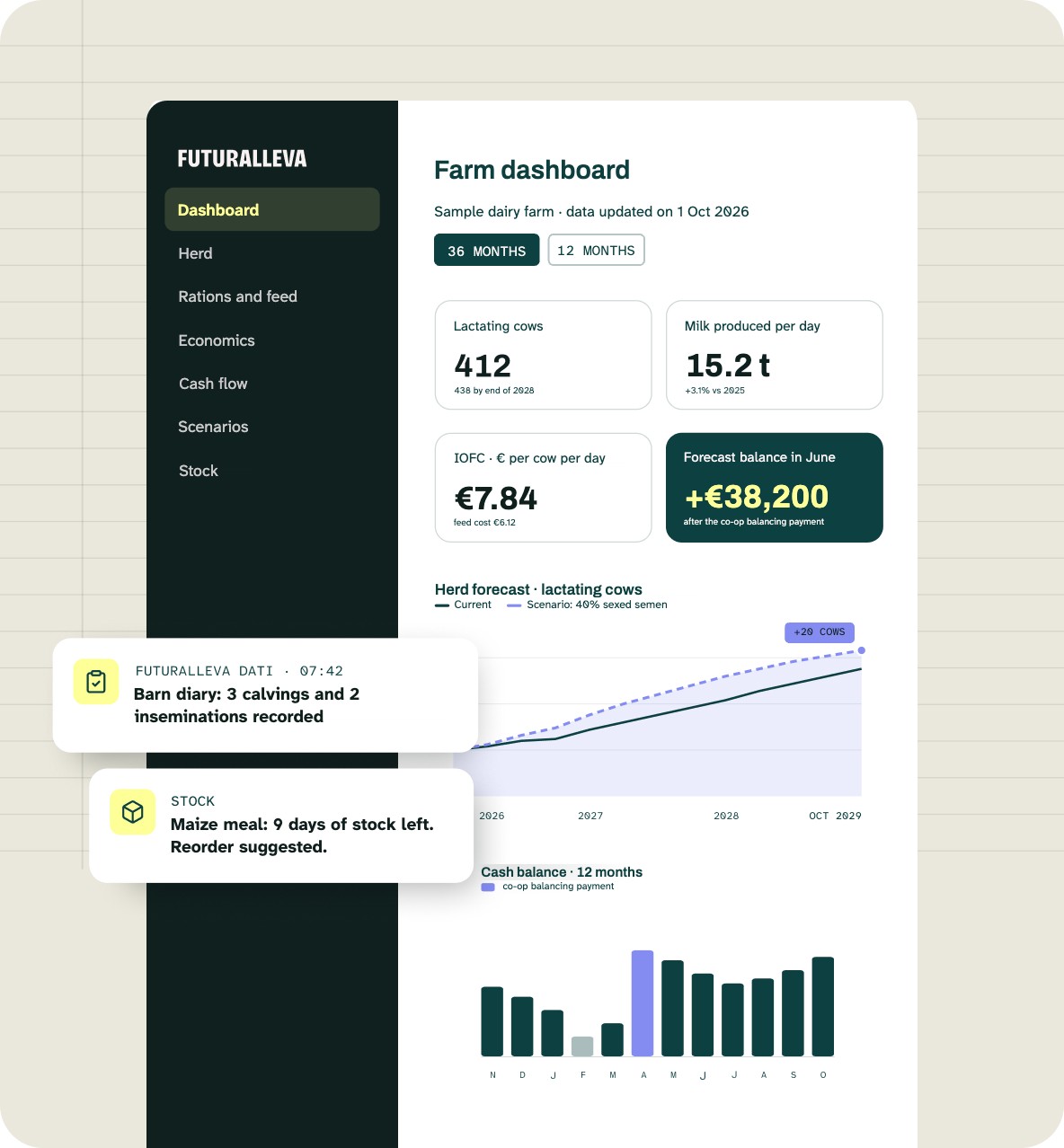Click the '+3.1% vs 2025' note
The height and width of the screenshot is (1148, 1064).
(715, 391)
